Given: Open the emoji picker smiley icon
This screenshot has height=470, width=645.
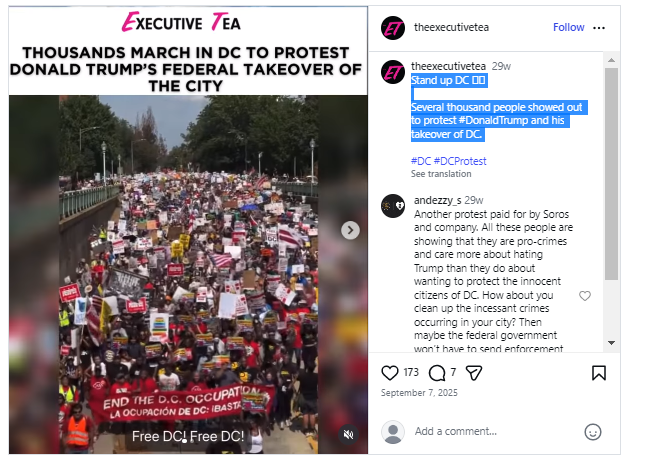Looking at the screenshot, I should (x=593, y=432).
